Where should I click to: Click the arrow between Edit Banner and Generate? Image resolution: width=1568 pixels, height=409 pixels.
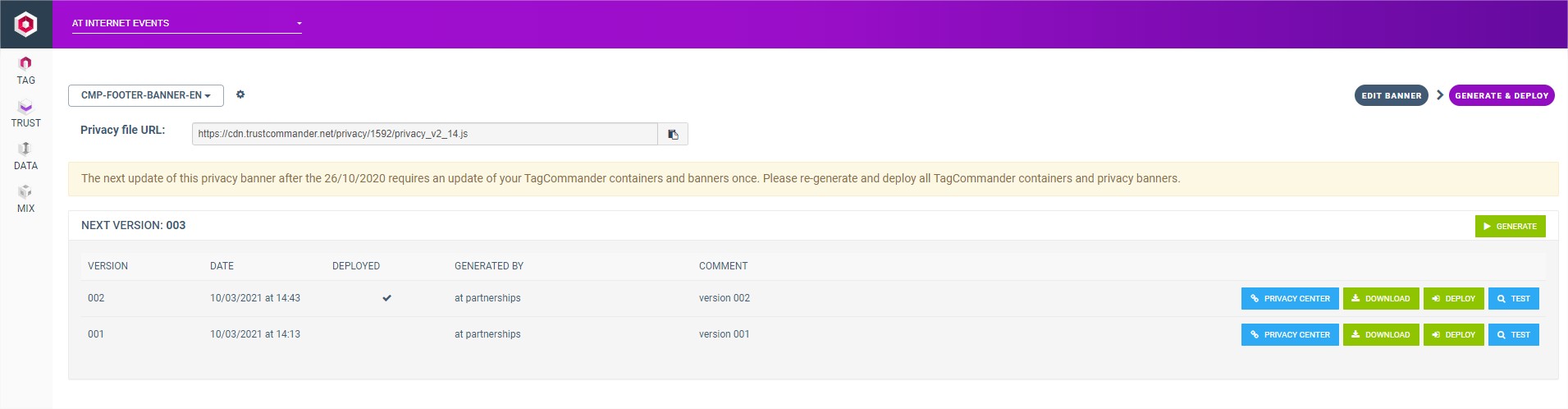1439,95
